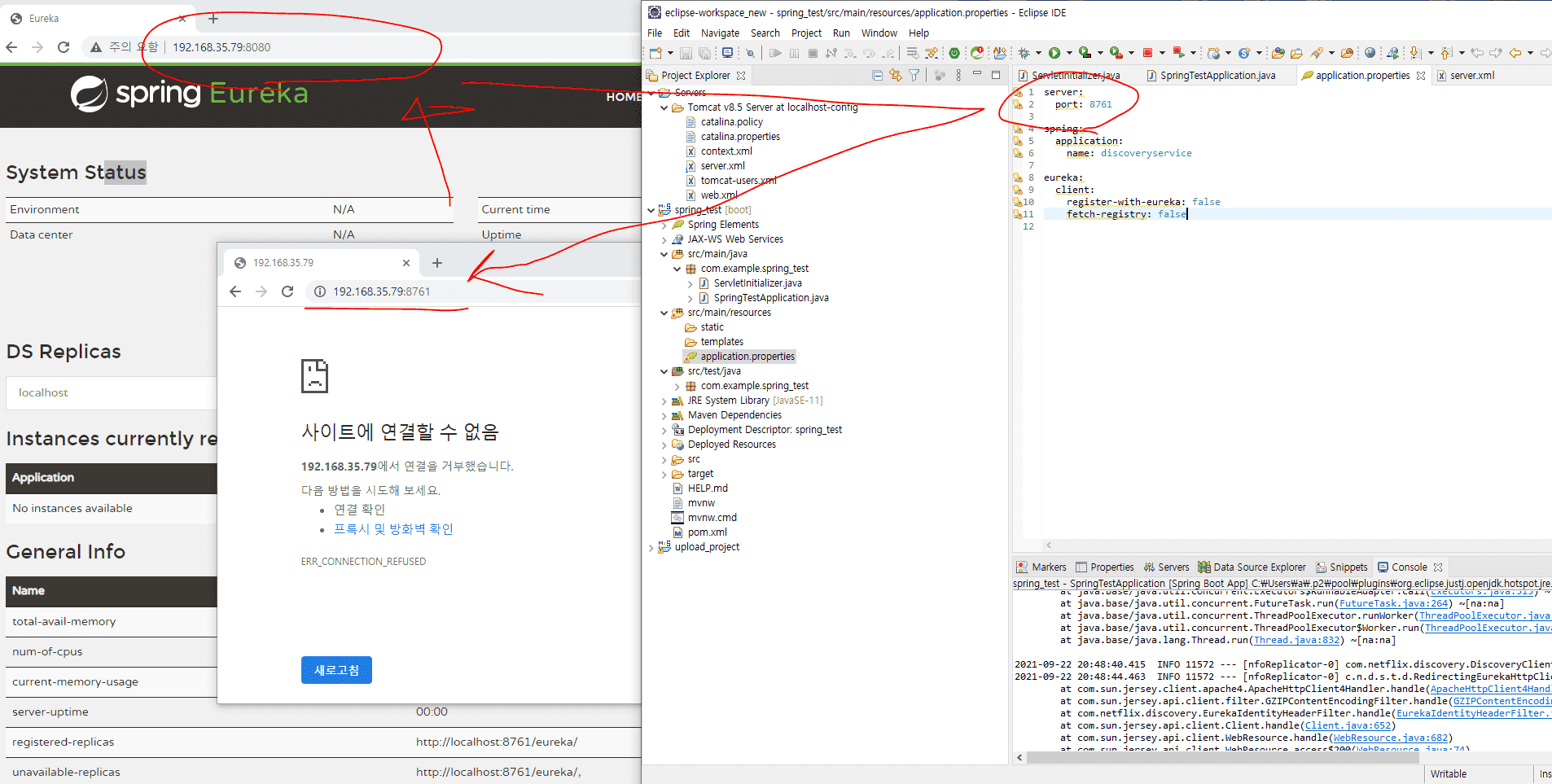Click the New wizard toolbar icon
The width and height of the screenshot is (1552, 784).
tap(655, 53)
